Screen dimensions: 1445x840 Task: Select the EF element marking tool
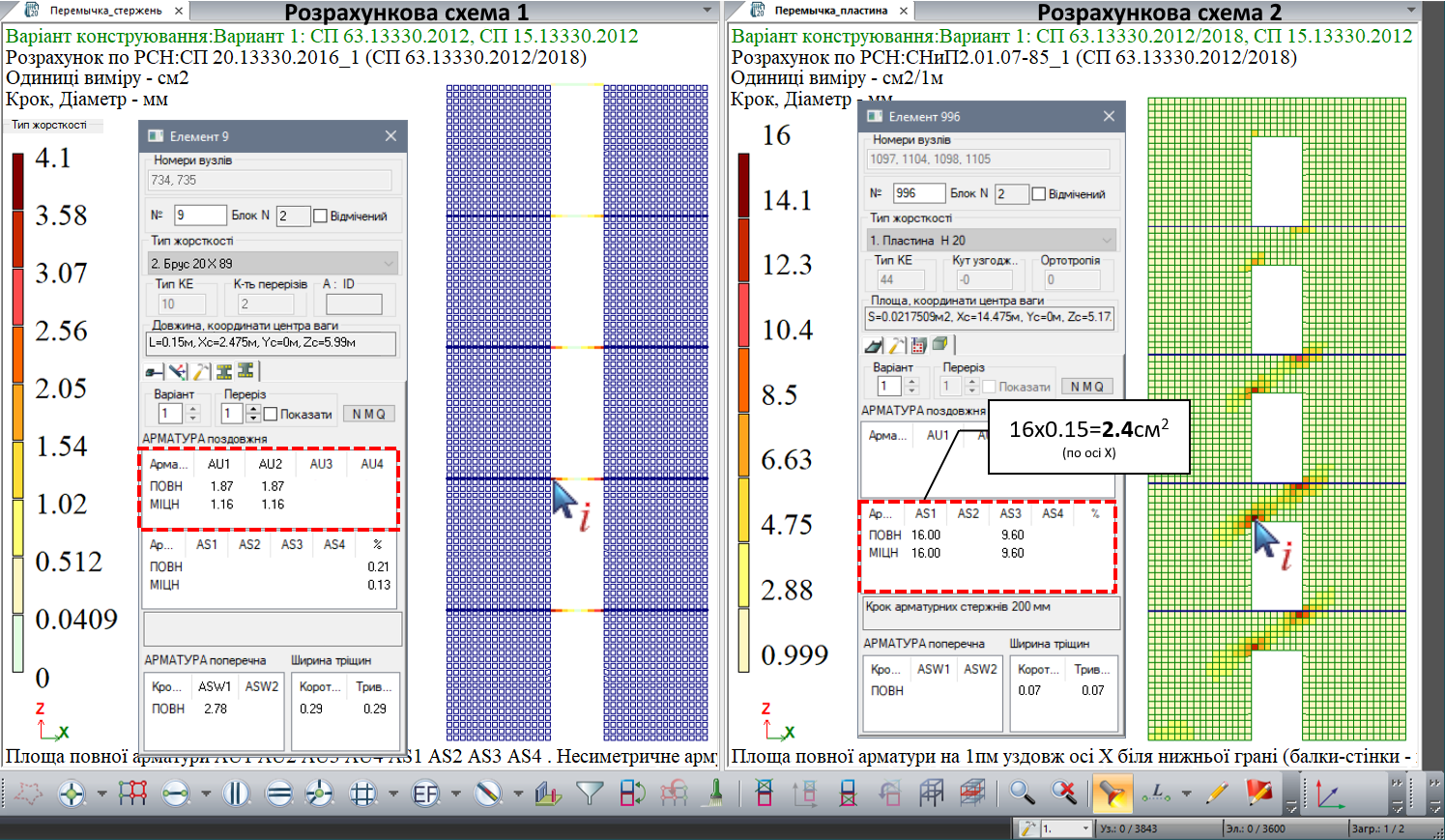click(425, 795)
